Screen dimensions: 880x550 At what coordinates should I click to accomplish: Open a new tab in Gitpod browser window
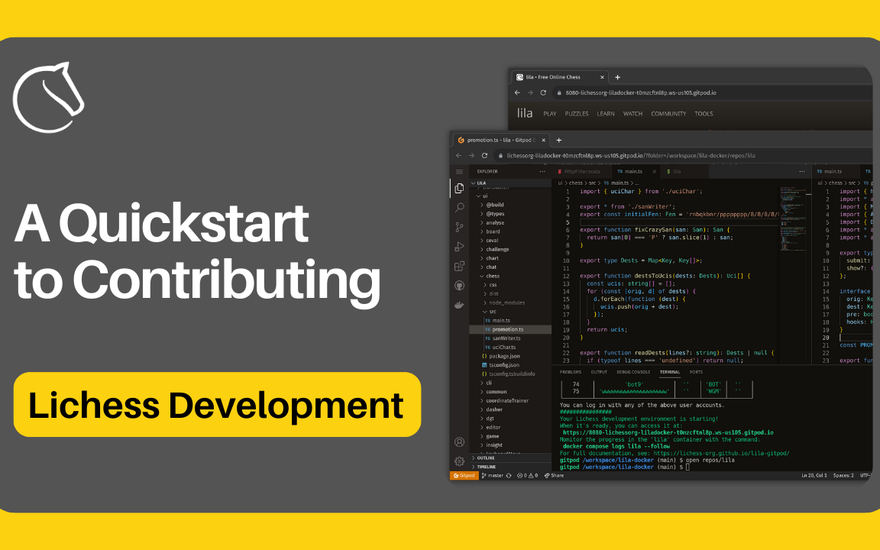tap(558, 140)
